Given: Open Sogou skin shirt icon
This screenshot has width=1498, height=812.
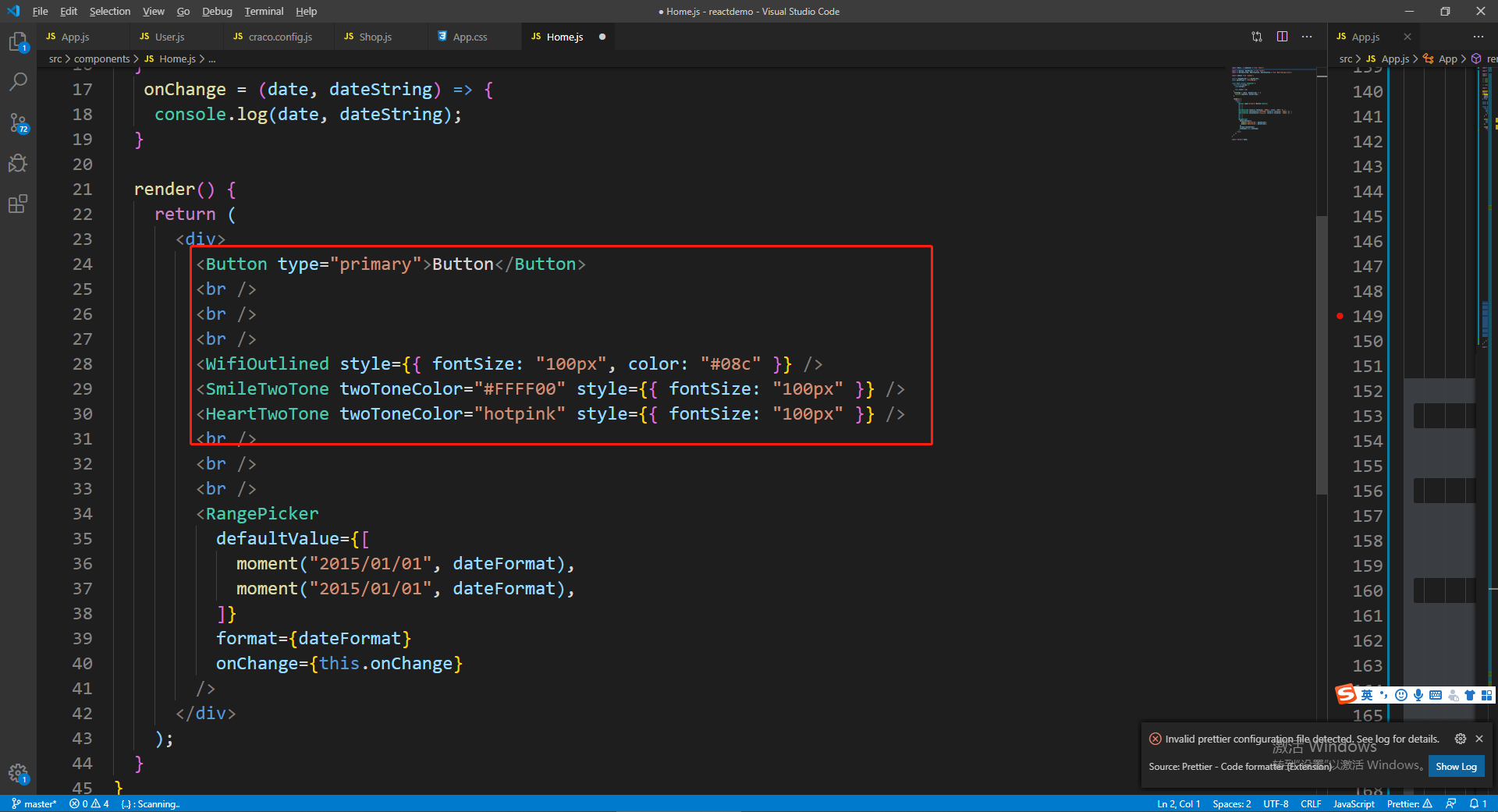Looking at the screenshot, I should point(1470,695).
